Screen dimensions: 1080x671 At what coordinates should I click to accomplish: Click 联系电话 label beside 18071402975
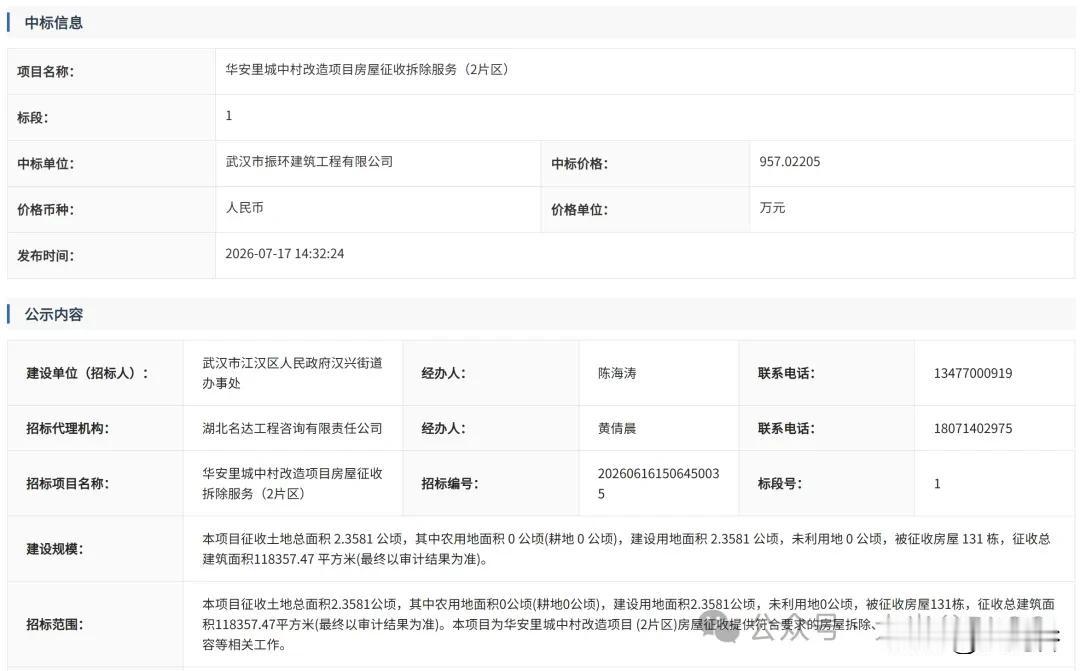(786, 429)
